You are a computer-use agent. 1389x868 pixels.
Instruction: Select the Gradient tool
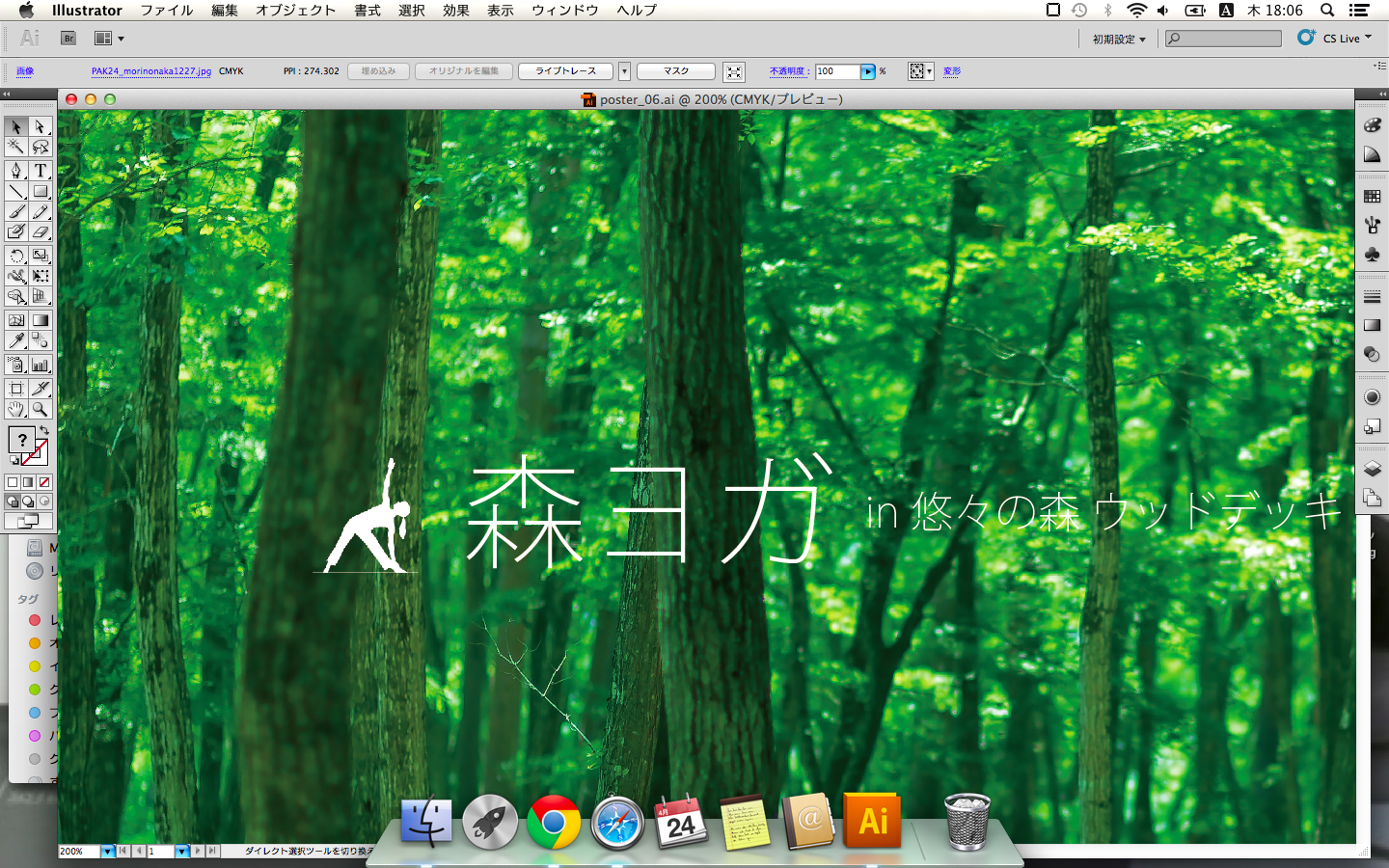pyautogui.click(x=40, y=320)
